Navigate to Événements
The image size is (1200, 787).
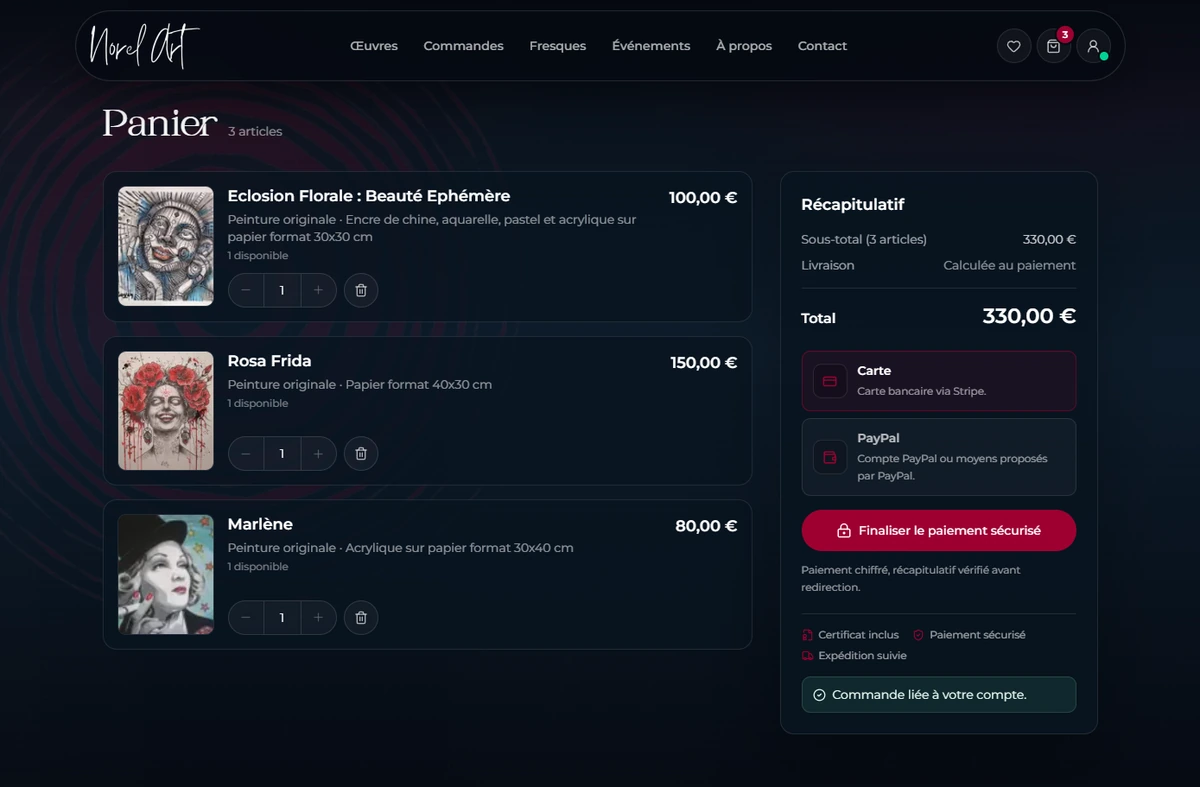651,46
